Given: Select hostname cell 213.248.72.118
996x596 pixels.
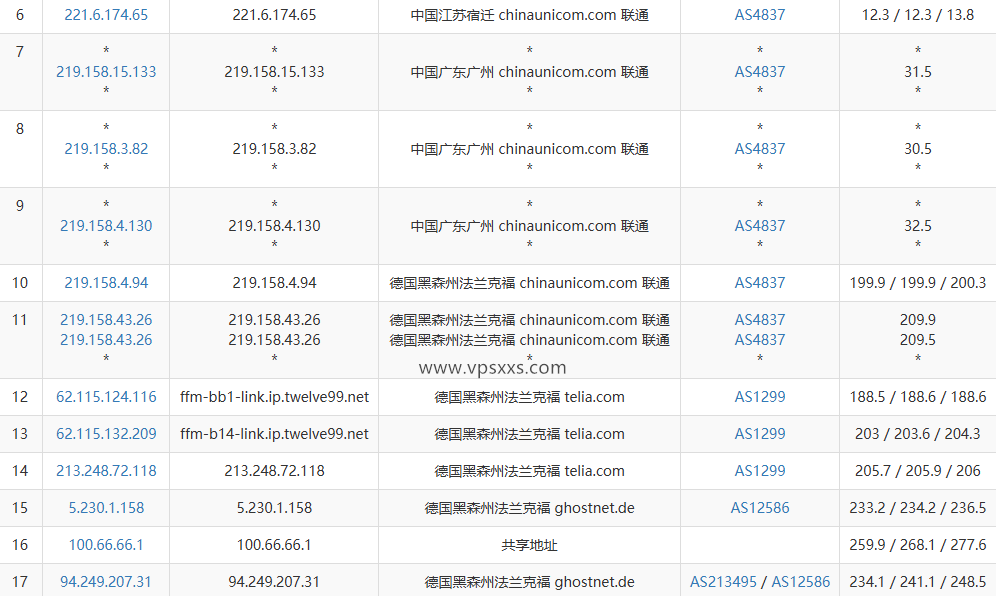Looking at the screenshot, I should 274,471.
